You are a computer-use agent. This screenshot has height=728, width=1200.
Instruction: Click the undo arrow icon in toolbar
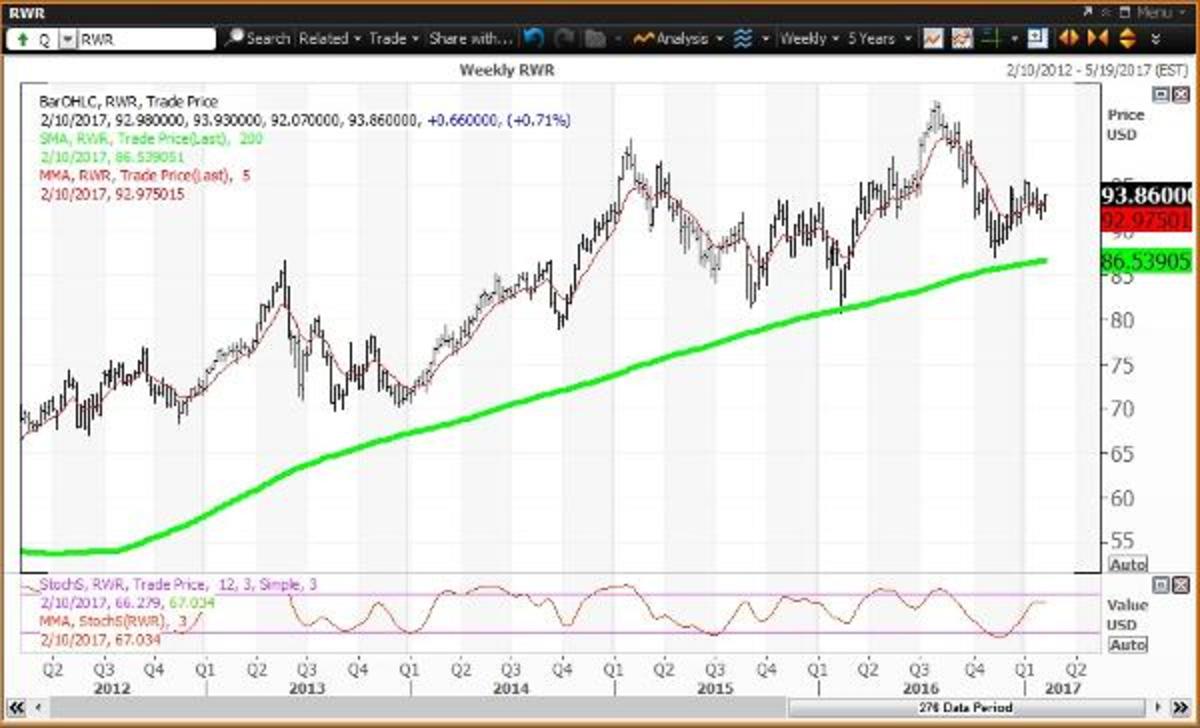click(x=533, y=38)
